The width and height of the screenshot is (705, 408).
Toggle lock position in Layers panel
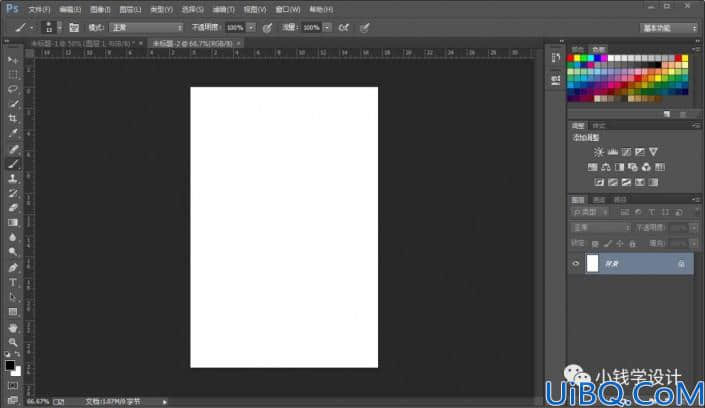pos(620,244)
